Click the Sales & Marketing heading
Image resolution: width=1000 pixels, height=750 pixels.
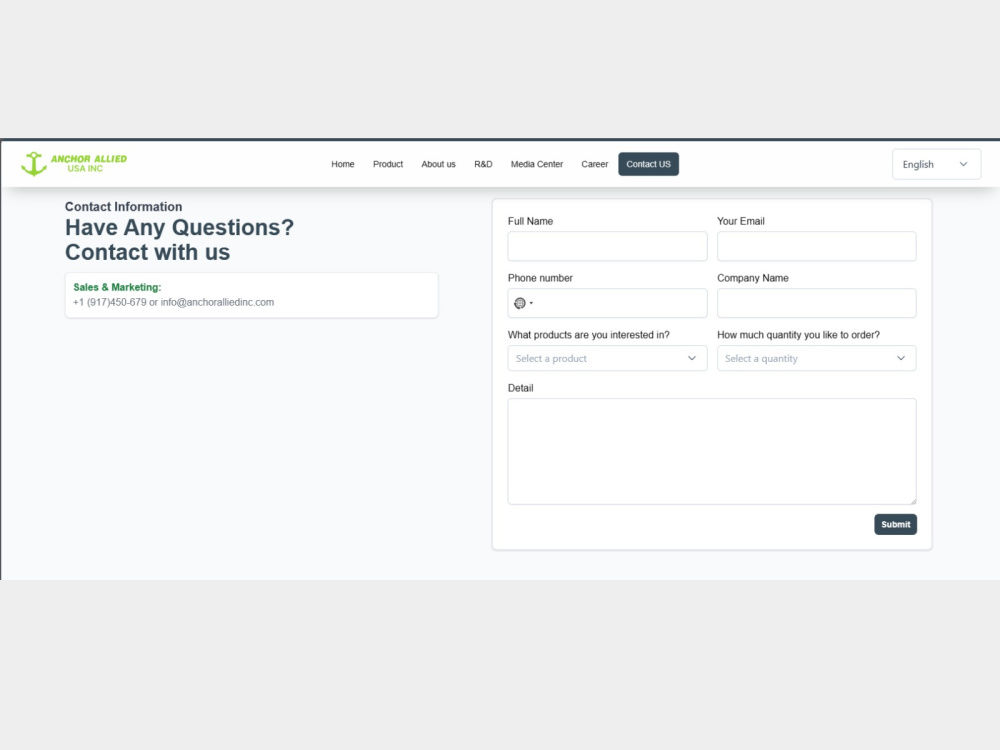coord(117,287)
